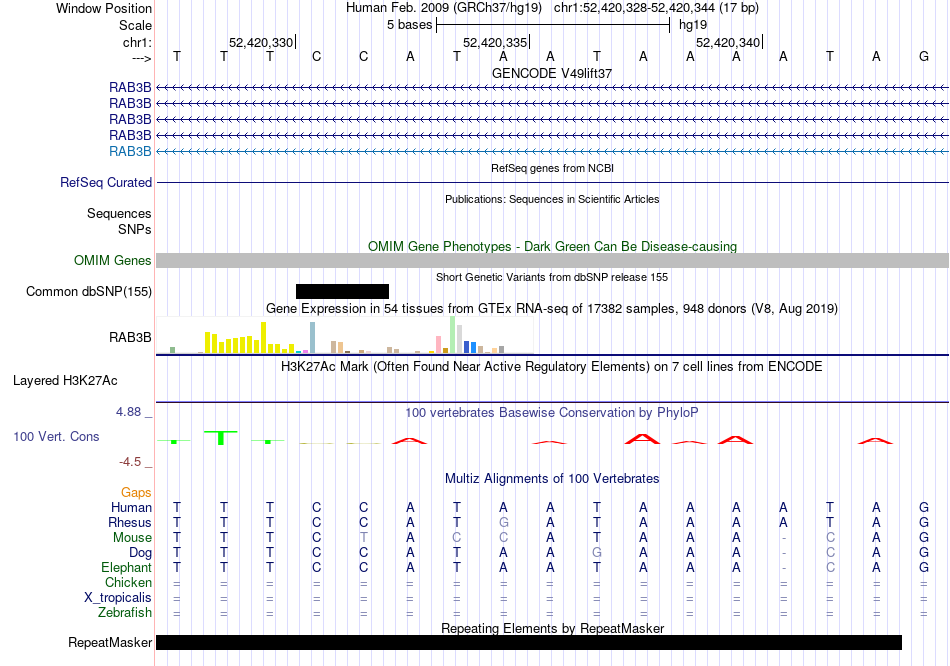Click the Gaps label in Multiz alignment
Screen dimensions: 950x666
[x=136, y=493]
